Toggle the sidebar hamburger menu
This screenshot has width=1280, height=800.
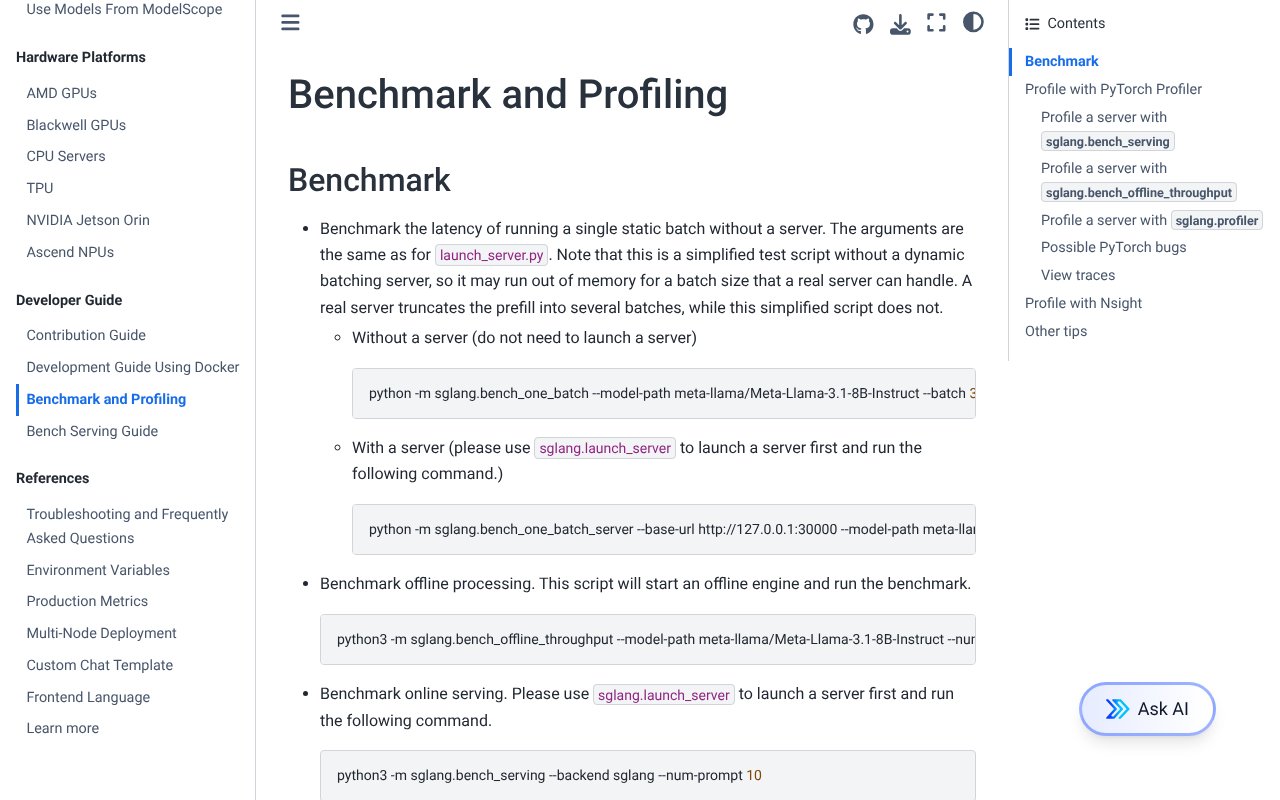290,23
